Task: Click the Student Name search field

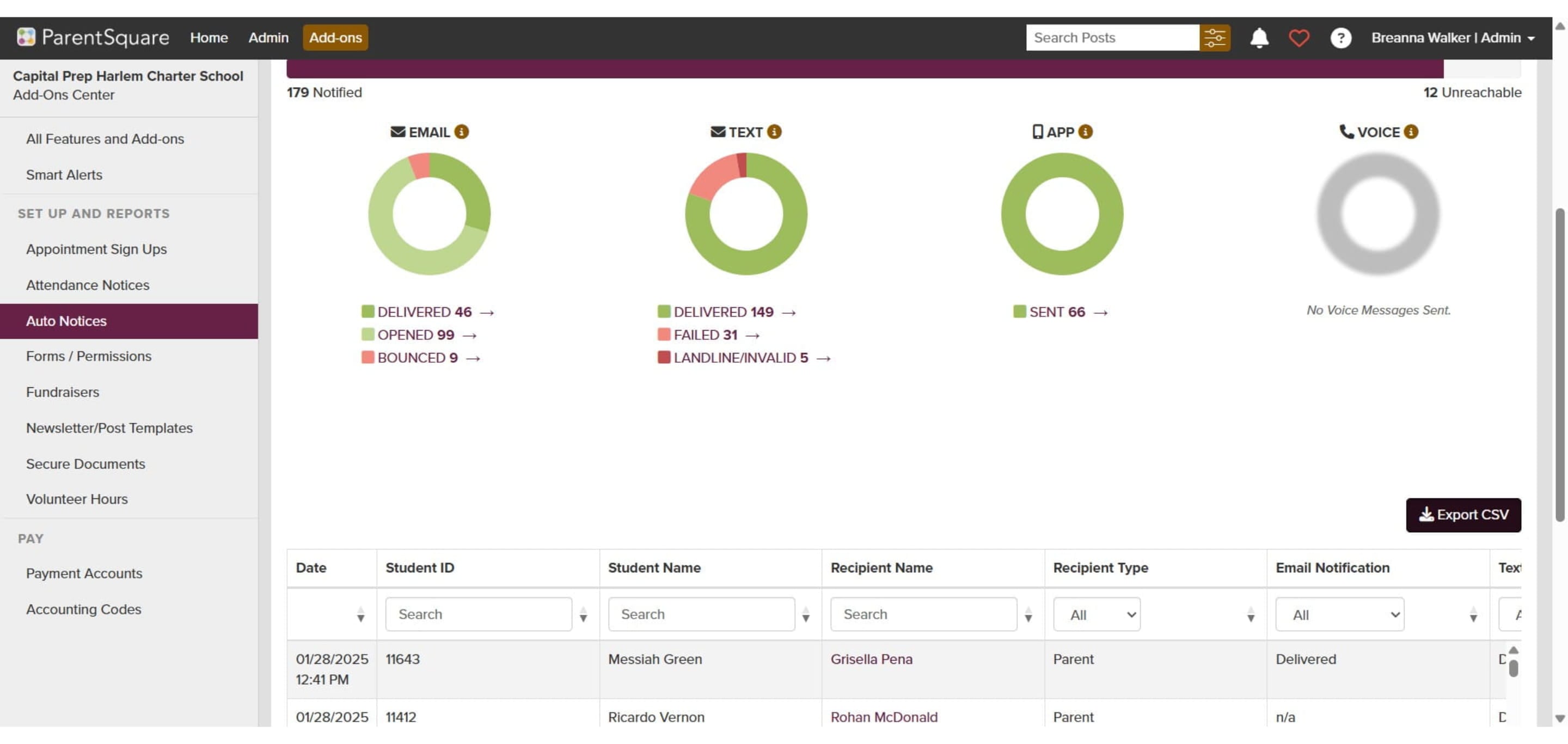Action: coord(701,614)
